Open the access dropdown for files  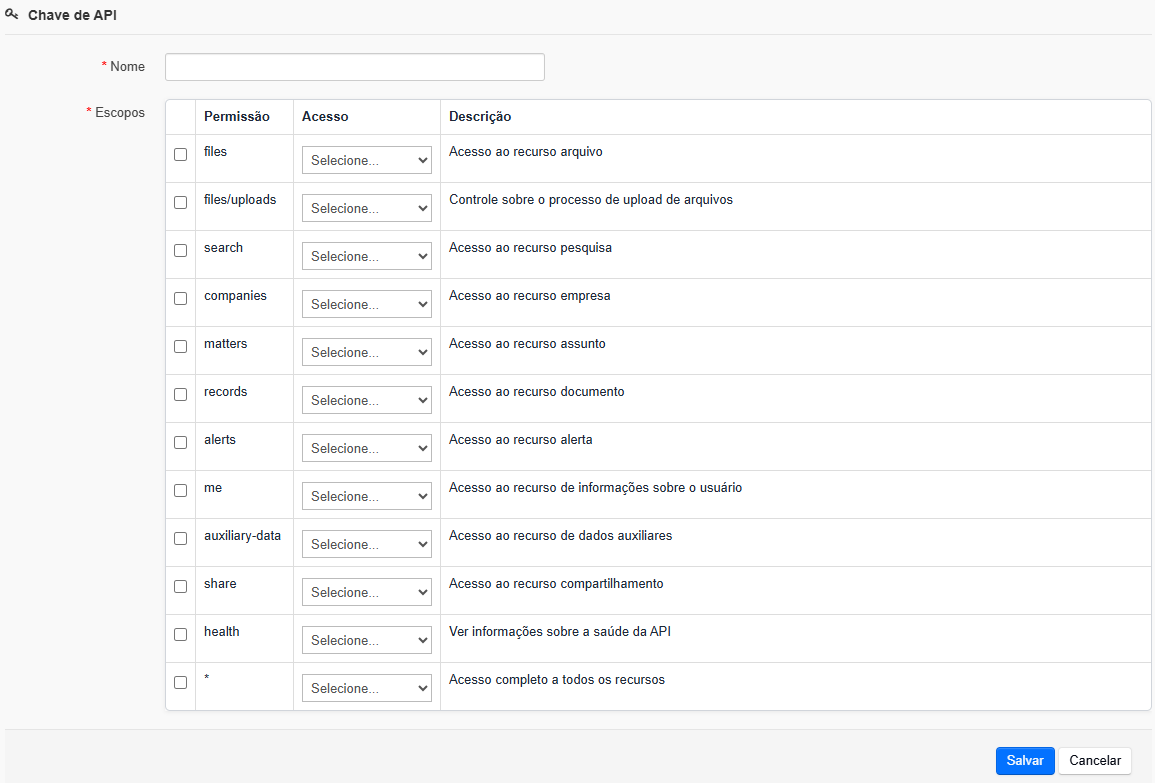(367, 160)
